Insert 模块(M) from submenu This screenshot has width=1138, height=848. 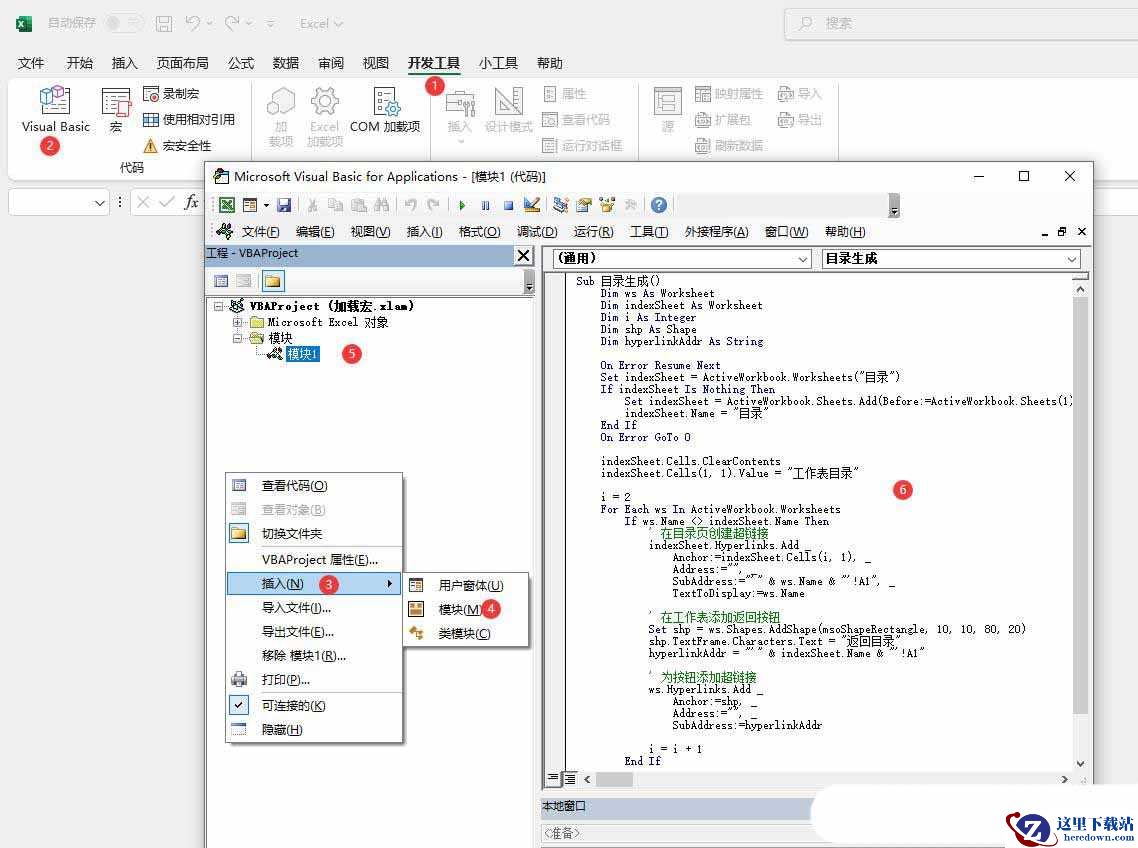[x=465, y=609]
